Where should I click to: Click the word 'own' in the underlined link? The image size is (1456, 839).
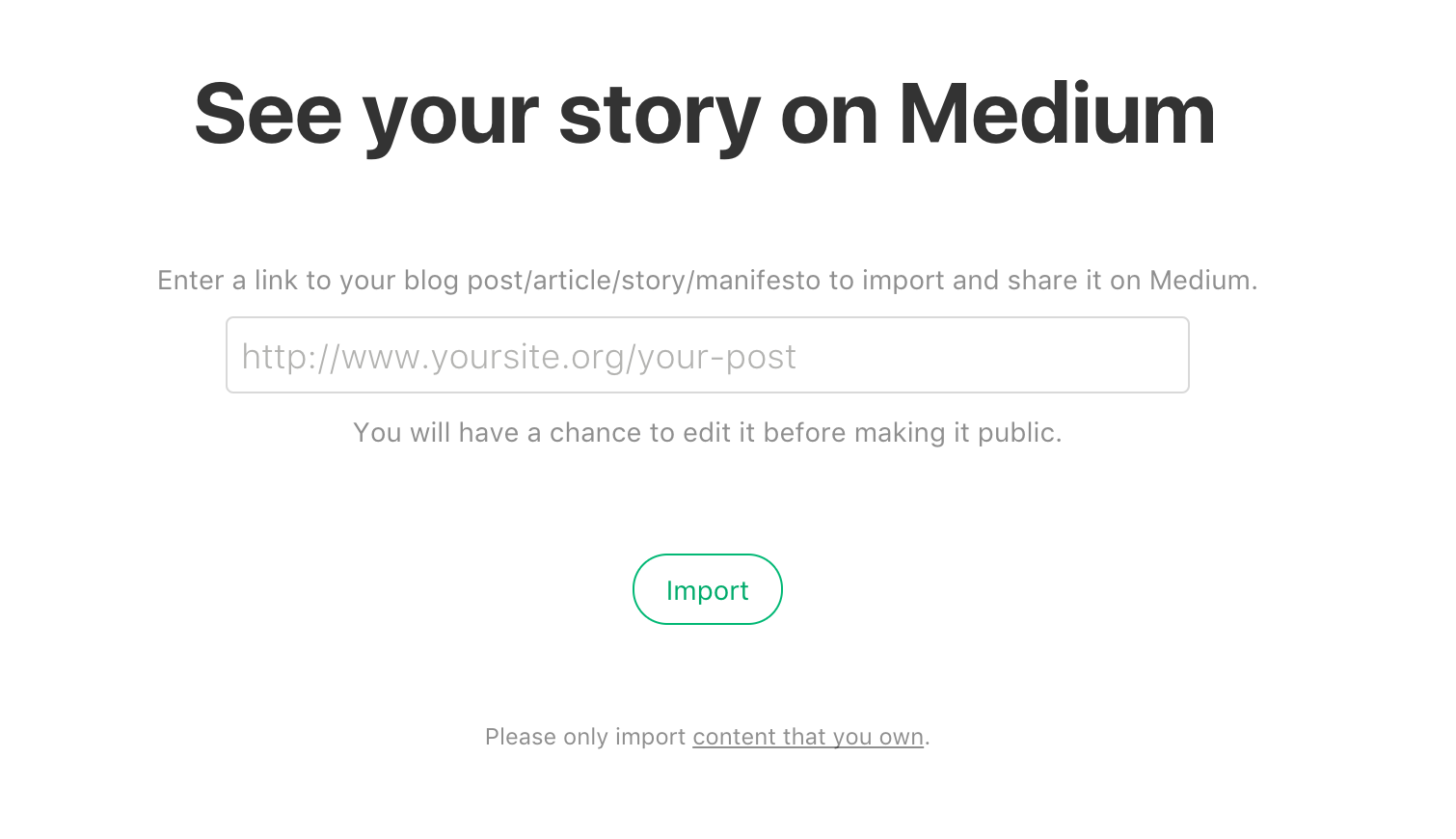902,738
